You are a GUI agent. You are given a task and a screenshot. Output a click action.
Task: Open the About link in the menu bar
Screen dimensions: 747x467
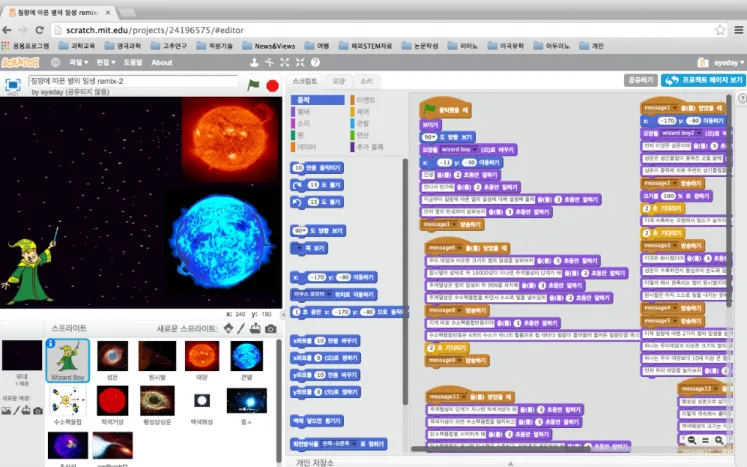[162, 62]
